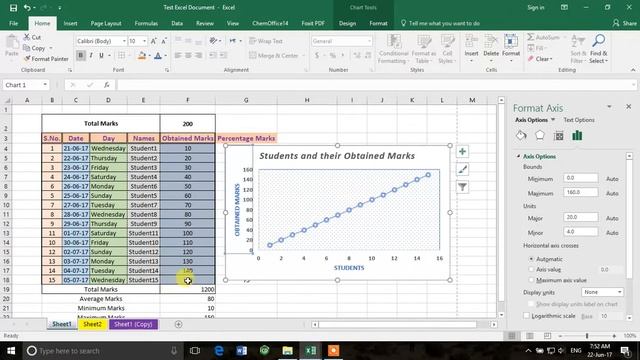Viewport: 640px width, 360px height.
Task: Click the Share button
Action: click(625, 23)
